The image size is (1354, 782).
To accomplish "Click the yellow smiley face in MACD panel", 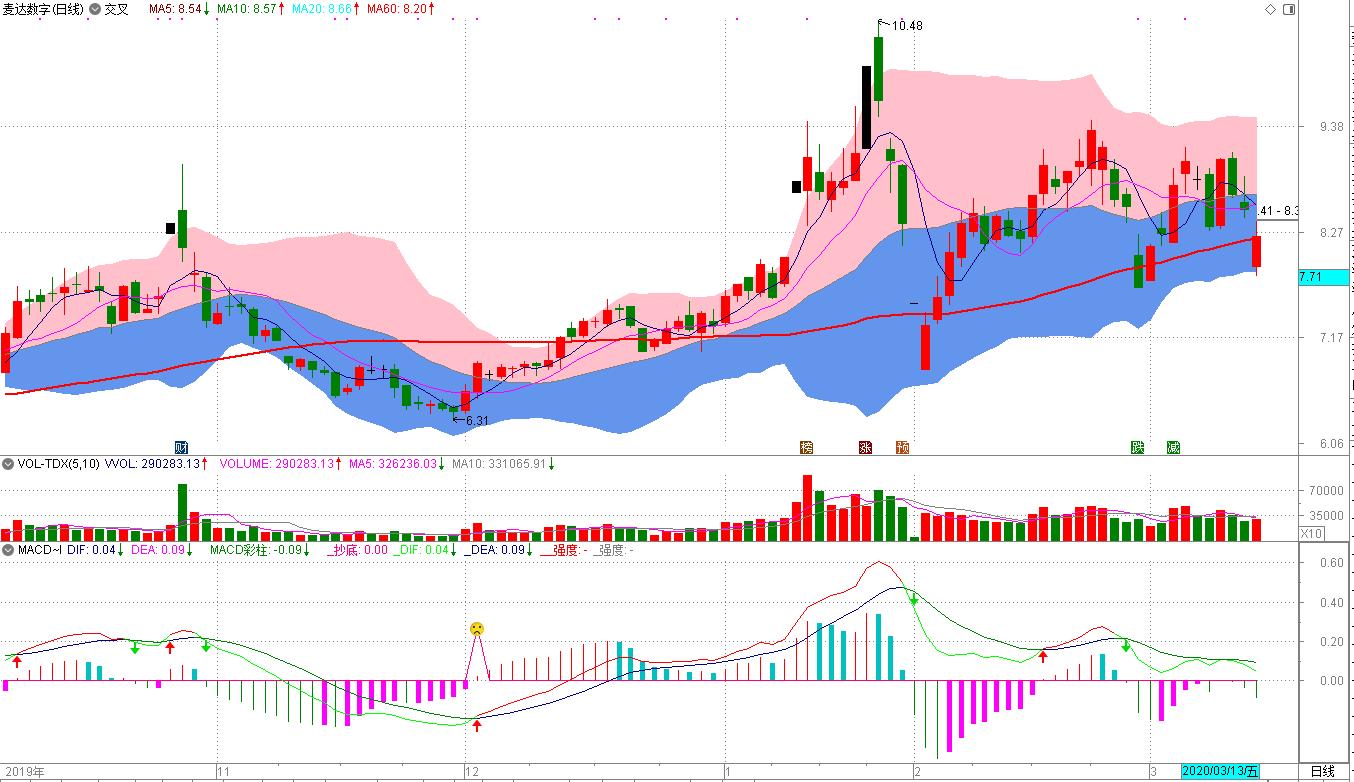I will pos(477,629).
